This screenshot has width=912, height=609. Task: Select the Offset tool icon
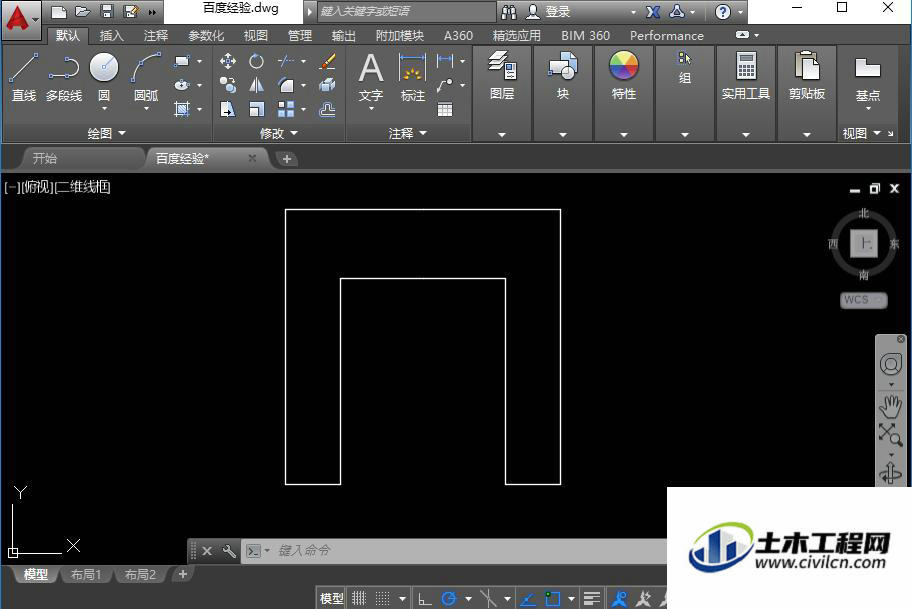click(327, 109)
